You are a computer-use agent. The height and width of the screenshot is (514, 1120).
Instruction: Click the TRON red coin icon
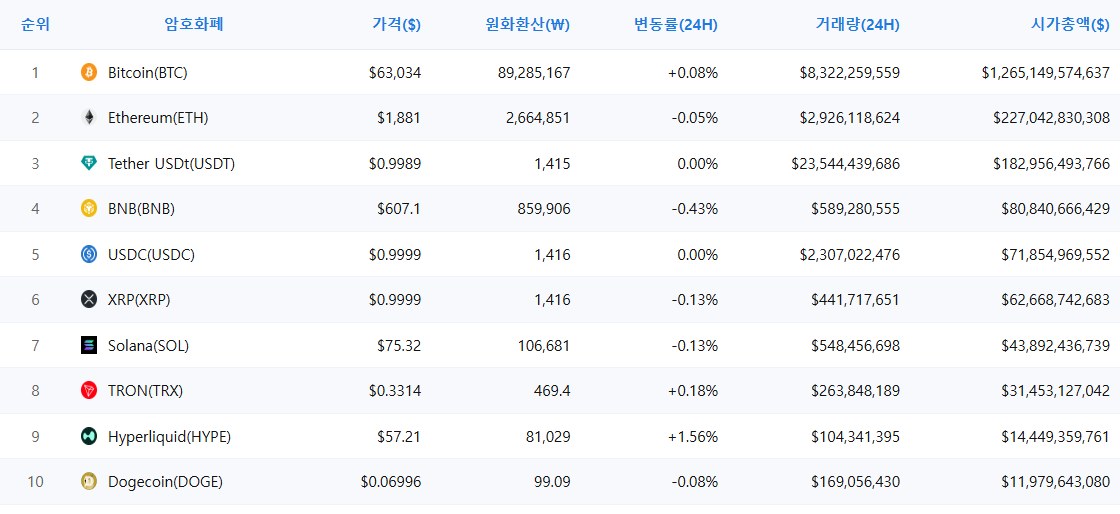[89, 390]
